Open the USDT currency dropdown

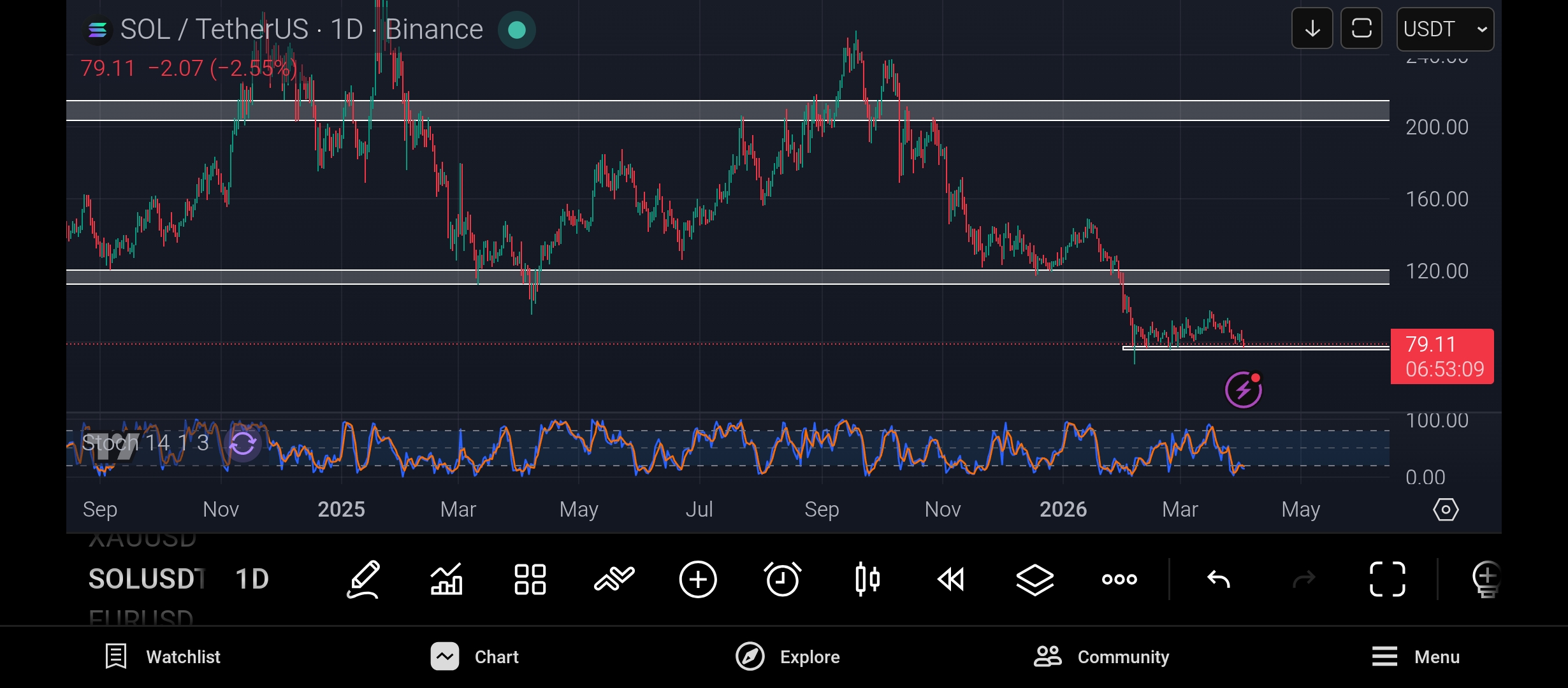1445,29
